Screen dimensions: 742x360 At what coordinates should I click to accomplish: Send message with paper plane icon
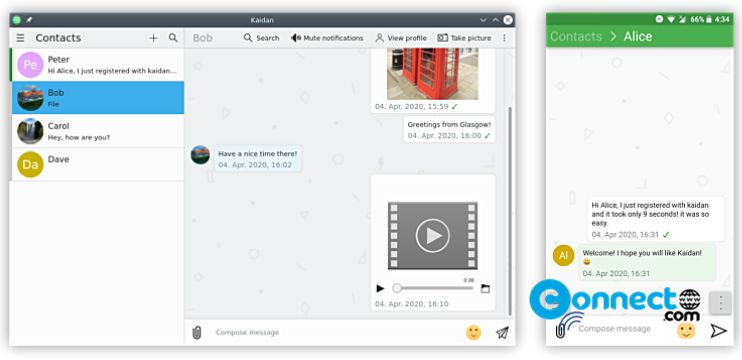[502, 333]
